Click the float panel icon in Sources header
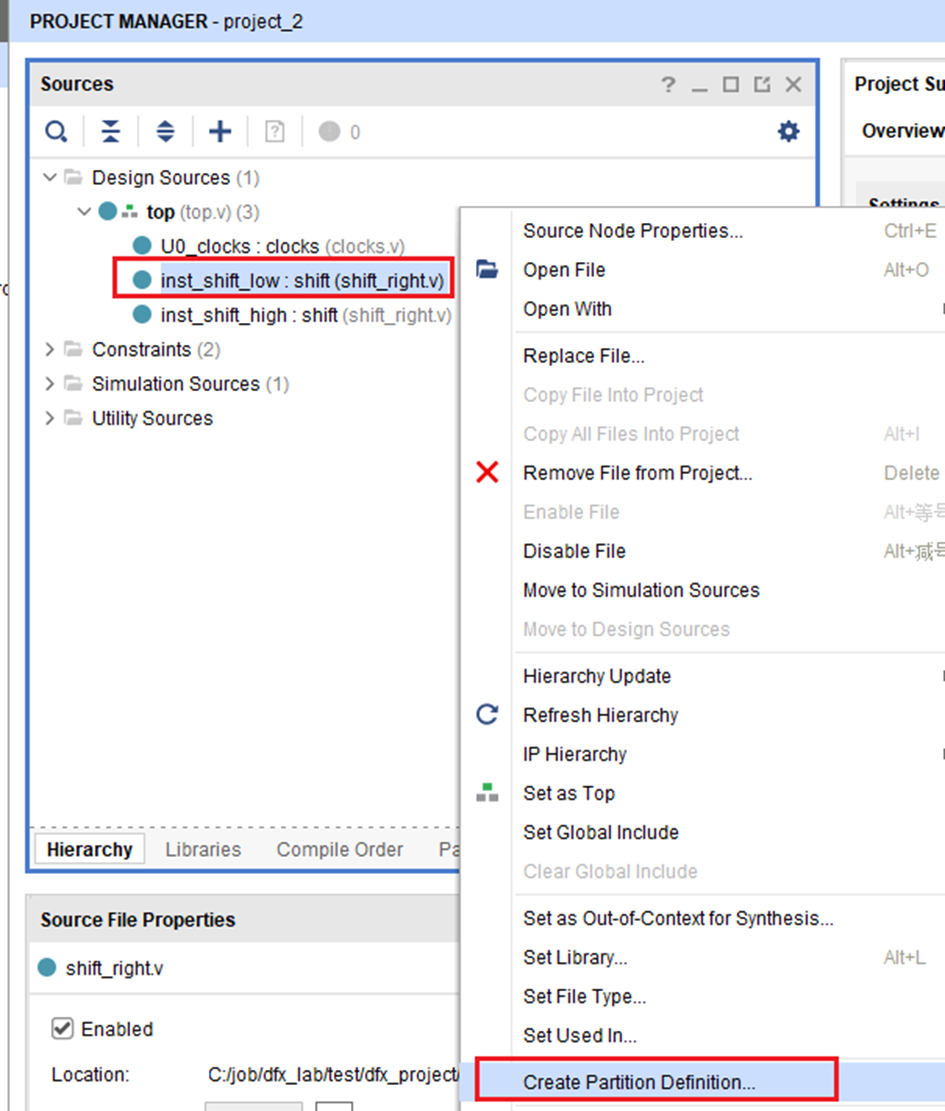The width and height of the screenshot is (945, 1111). [762, 85]
